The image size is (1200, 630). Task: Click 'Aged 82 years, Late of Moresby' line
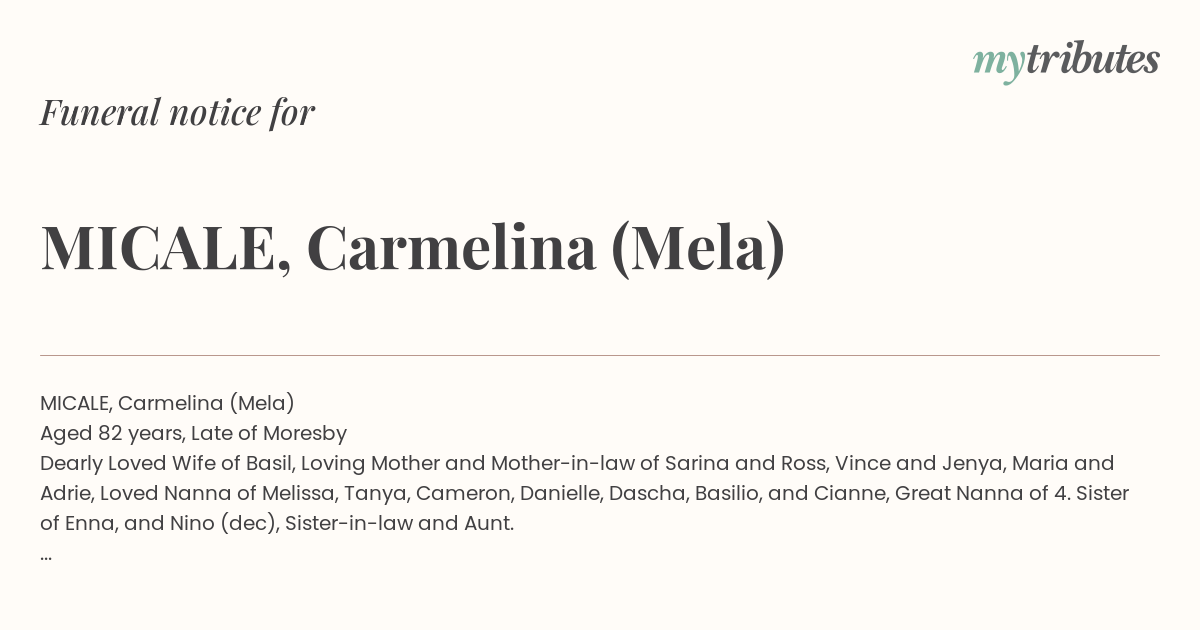[193, 433]
